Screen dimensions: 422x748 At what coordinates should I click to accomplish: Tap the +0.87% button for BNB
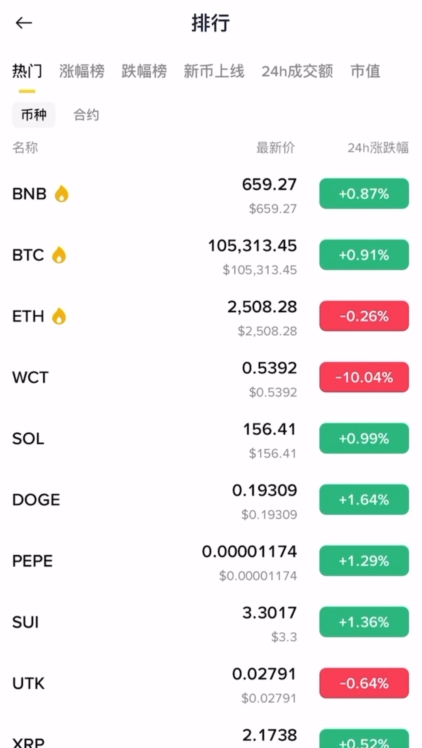click(x=364, y=194)
